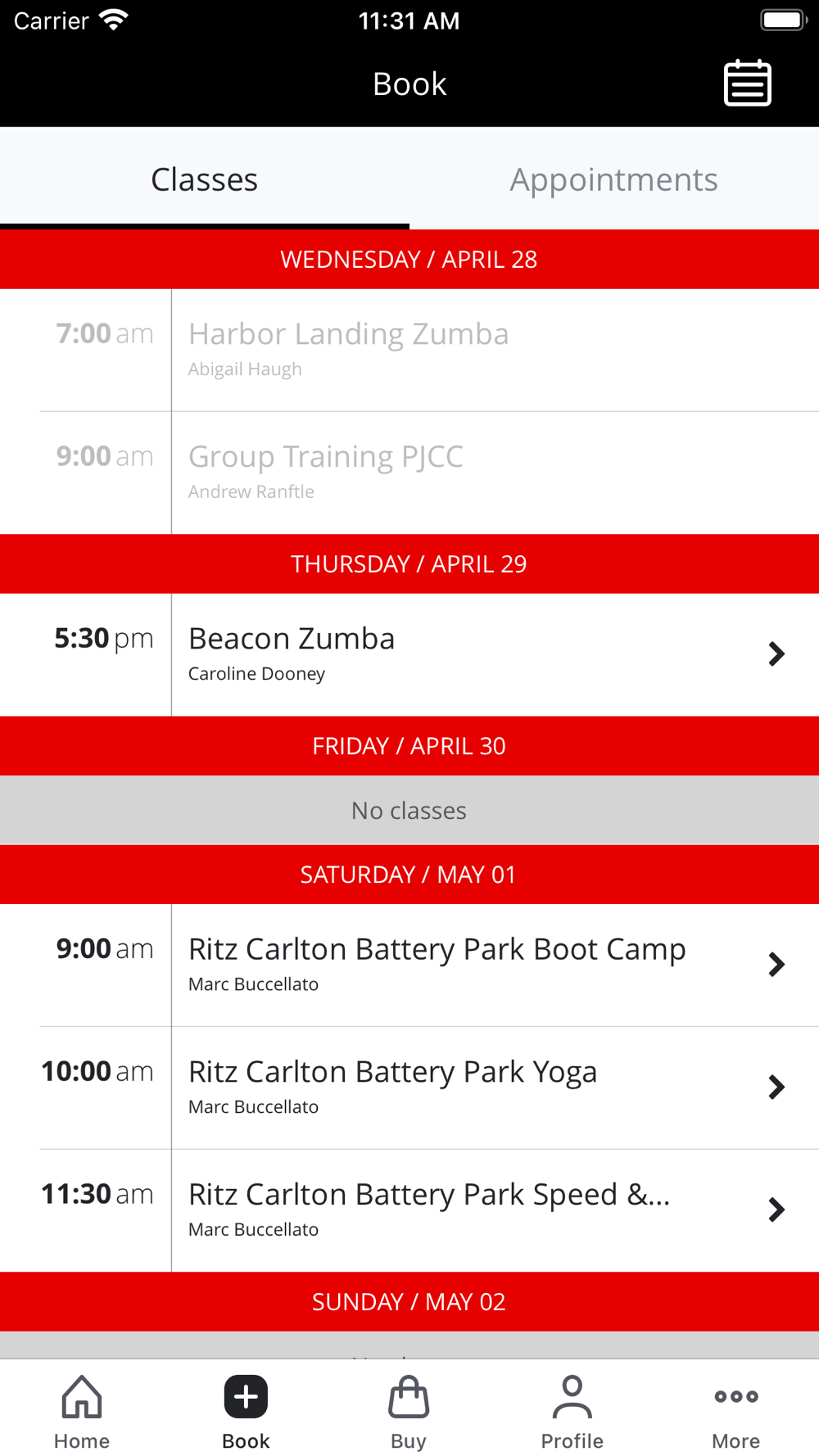Select the Book plus icon
The image size is (819, 1456).
pyautogui.click(x=246, y=1397)
